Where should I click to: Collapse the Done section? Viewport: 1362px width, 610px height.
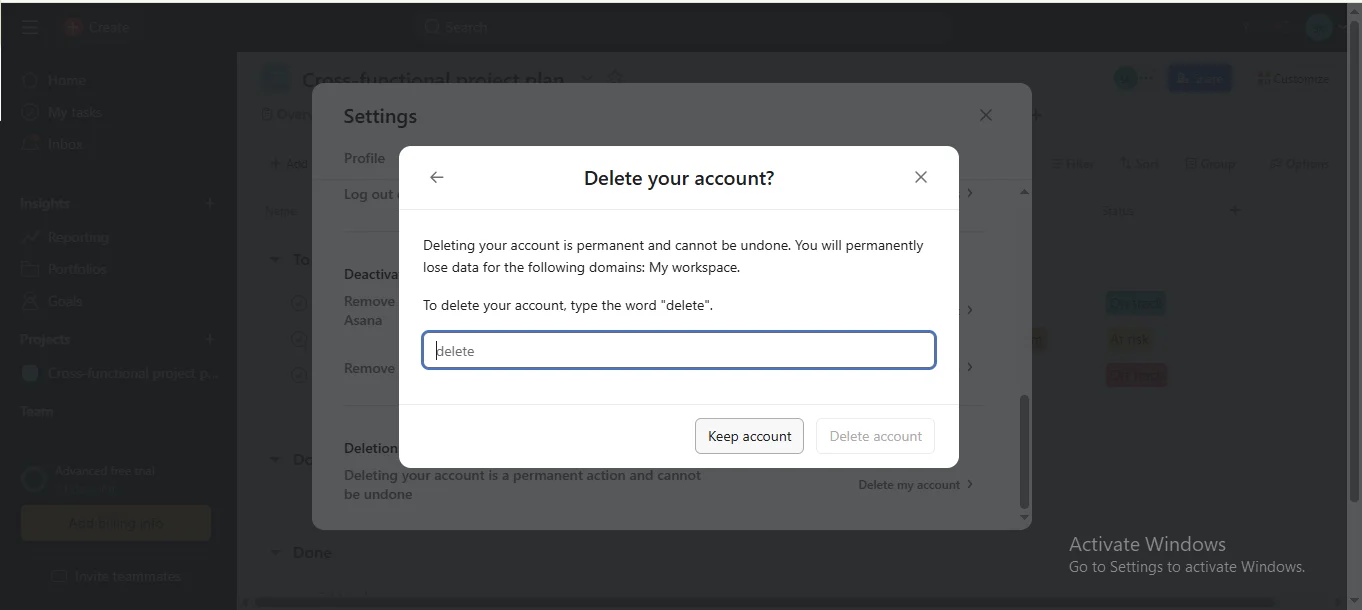[x=275, y=552]
